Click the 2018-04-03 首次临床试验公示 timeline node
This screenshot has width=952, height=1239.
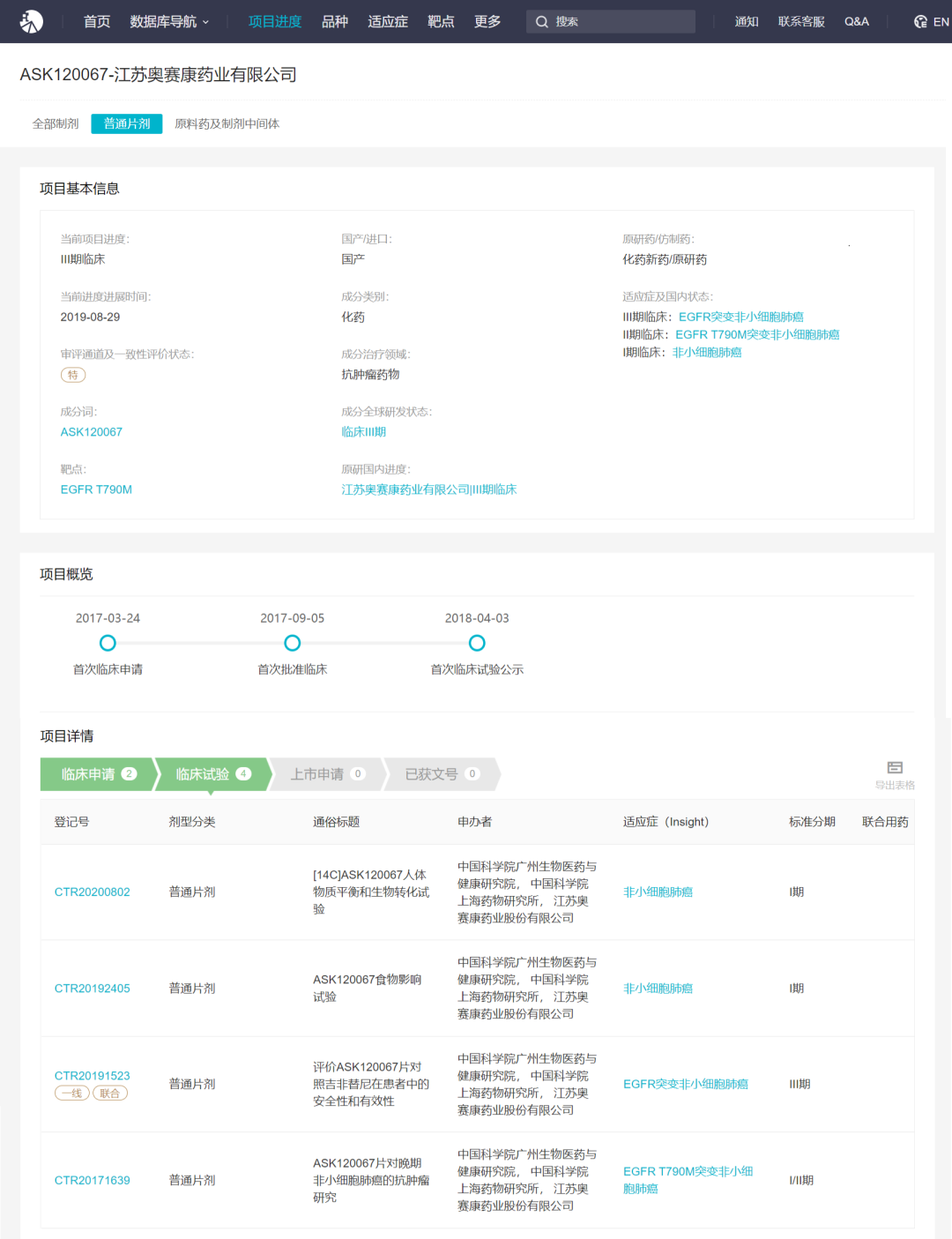coord(477,643)
